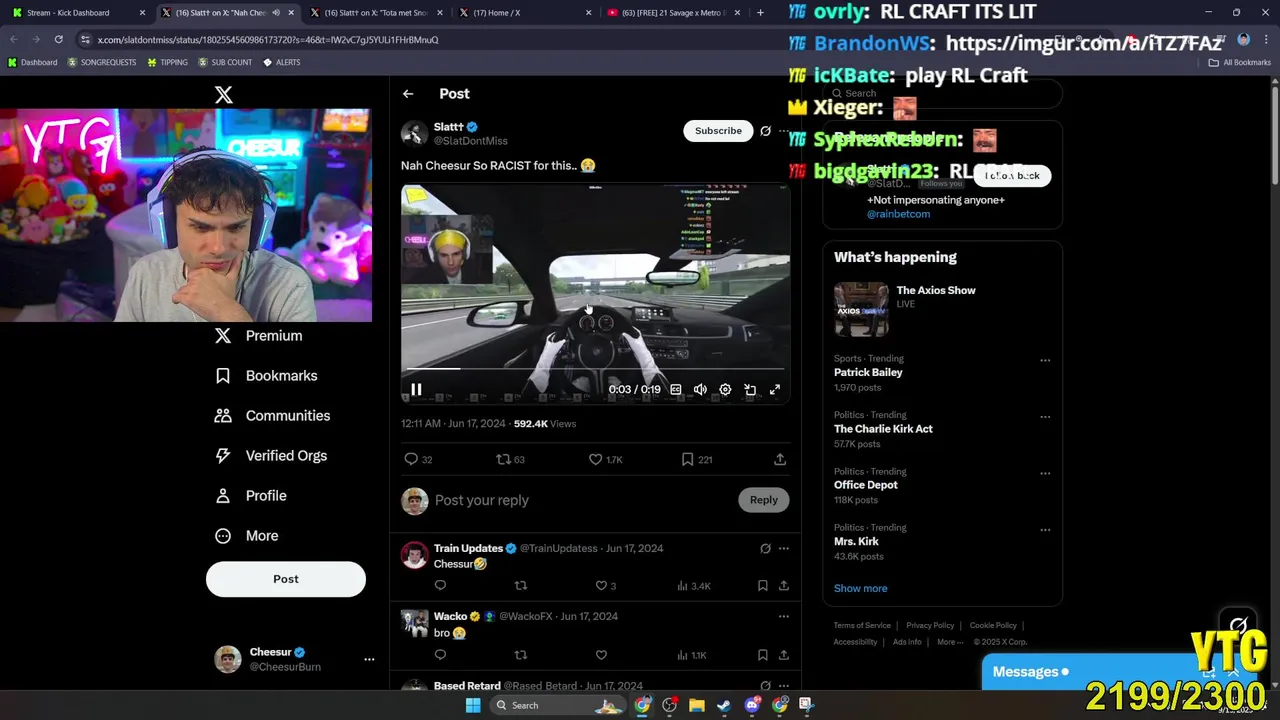Like the Wacko reply
Screen dimensions: 1280x720
tap(601, 655)
